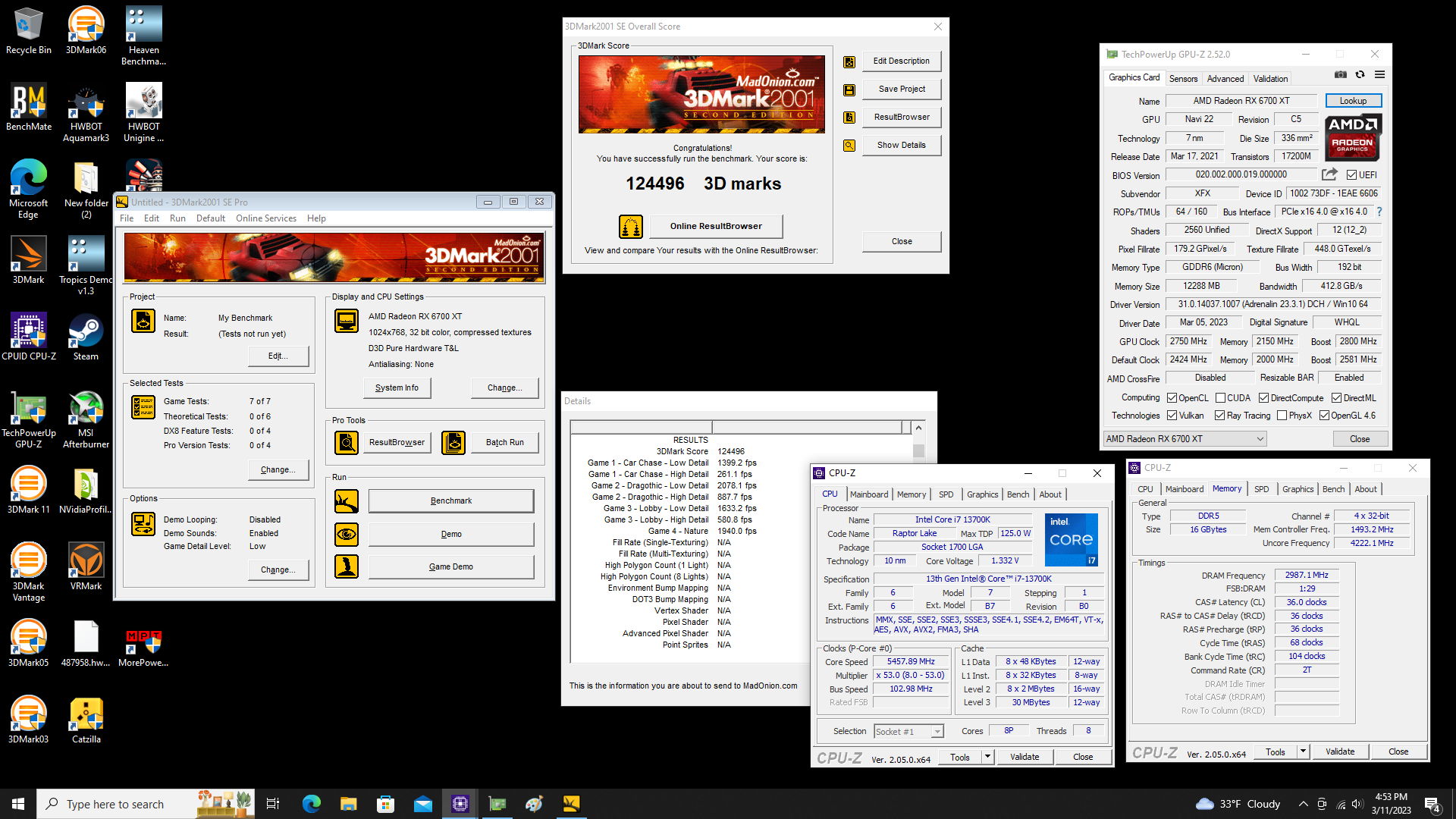
Task: Click the Save Project floppy icon
Action: pyautogui.click(x=849, y=89)
